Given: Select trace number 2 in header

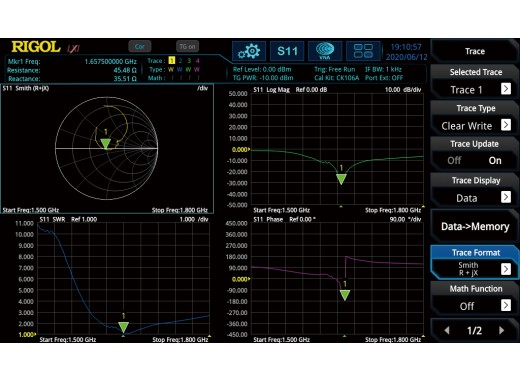Looking at the screenshot, I should coord(180,60).
